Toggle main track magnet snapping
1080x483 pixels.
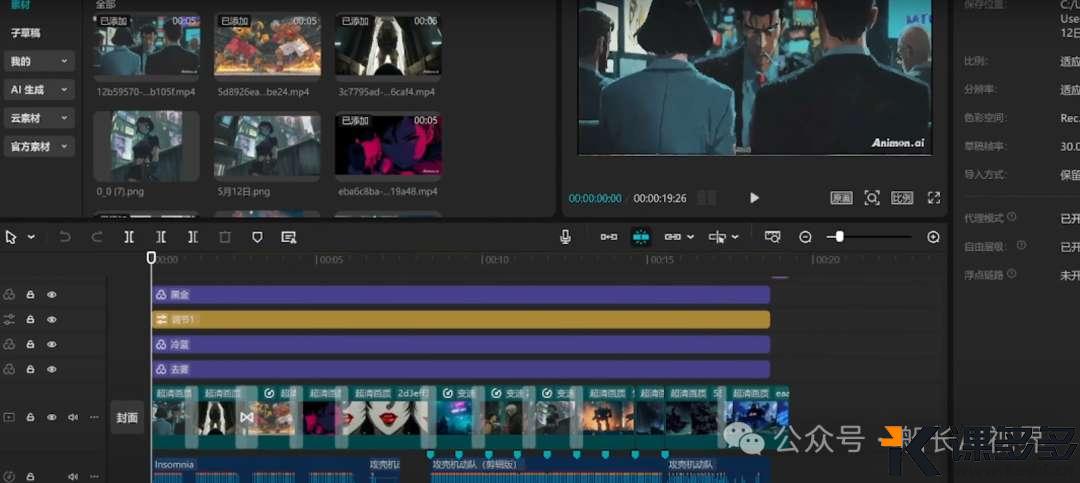[609, 237]
